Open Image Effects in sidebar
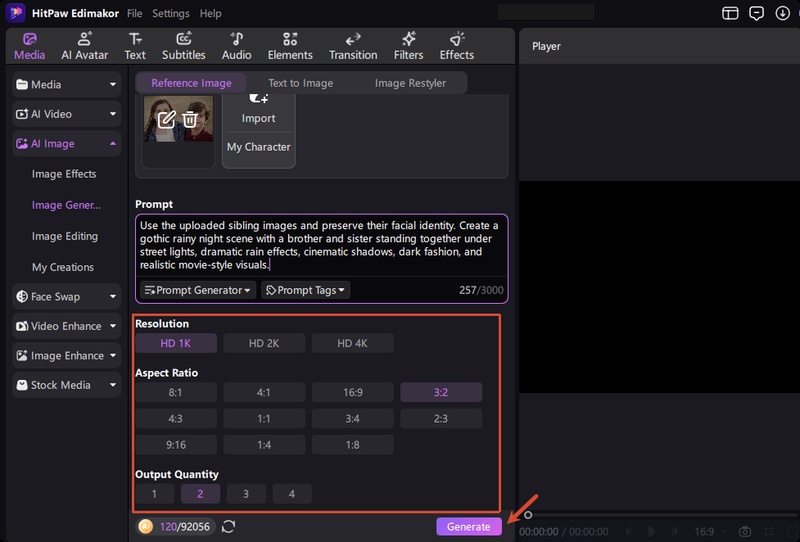 (x=64, y=174)
